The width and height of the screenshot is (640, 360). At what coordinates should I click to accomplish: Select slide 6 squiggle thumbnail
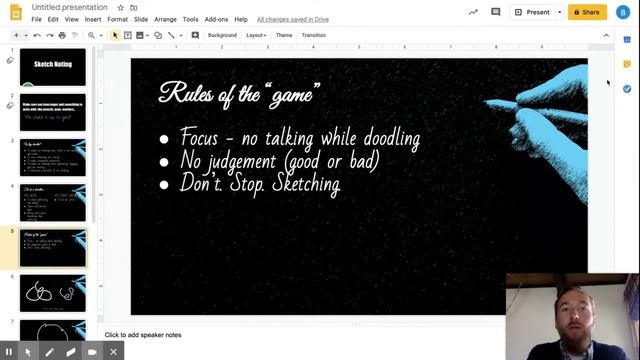click(53, 293)
